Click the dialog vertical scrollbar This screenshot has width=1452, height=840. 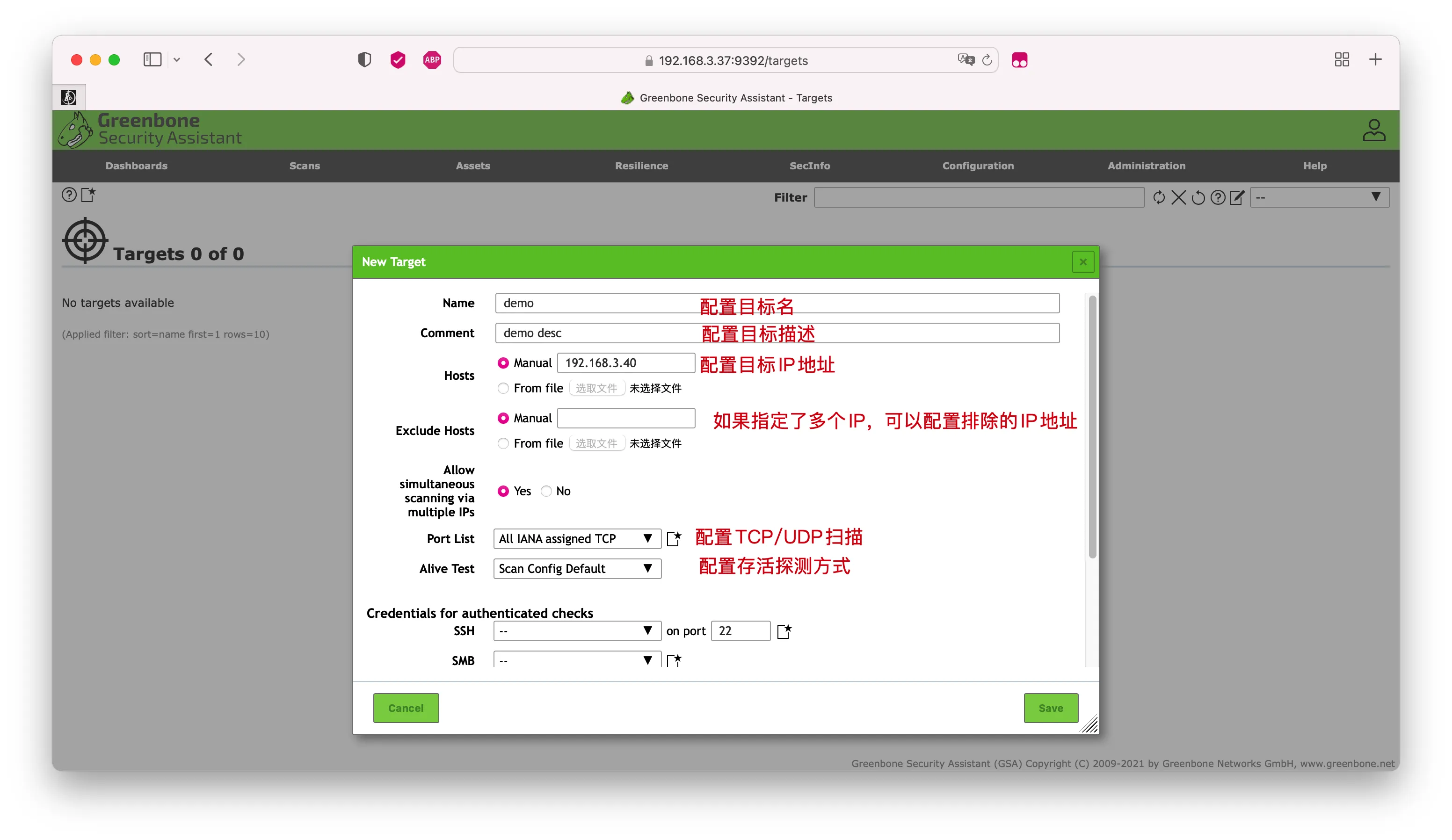[x=1092, y=427]
